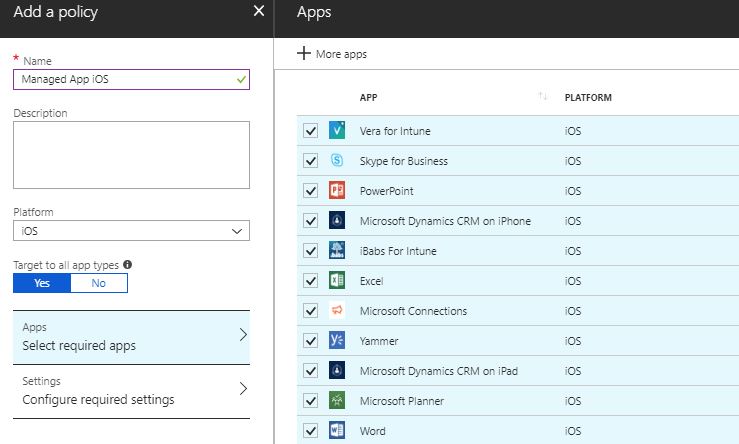Image resolution: width=739 pixels, height=444 pixels.
Task: Click the PowerPoint app icon
Action: [x=337, y=190]
